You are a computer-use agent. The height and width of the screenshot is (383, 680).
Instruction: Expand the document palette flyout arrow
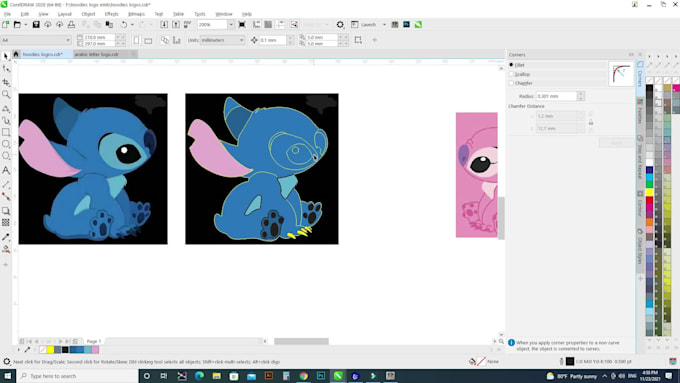(x=19, y=350)
